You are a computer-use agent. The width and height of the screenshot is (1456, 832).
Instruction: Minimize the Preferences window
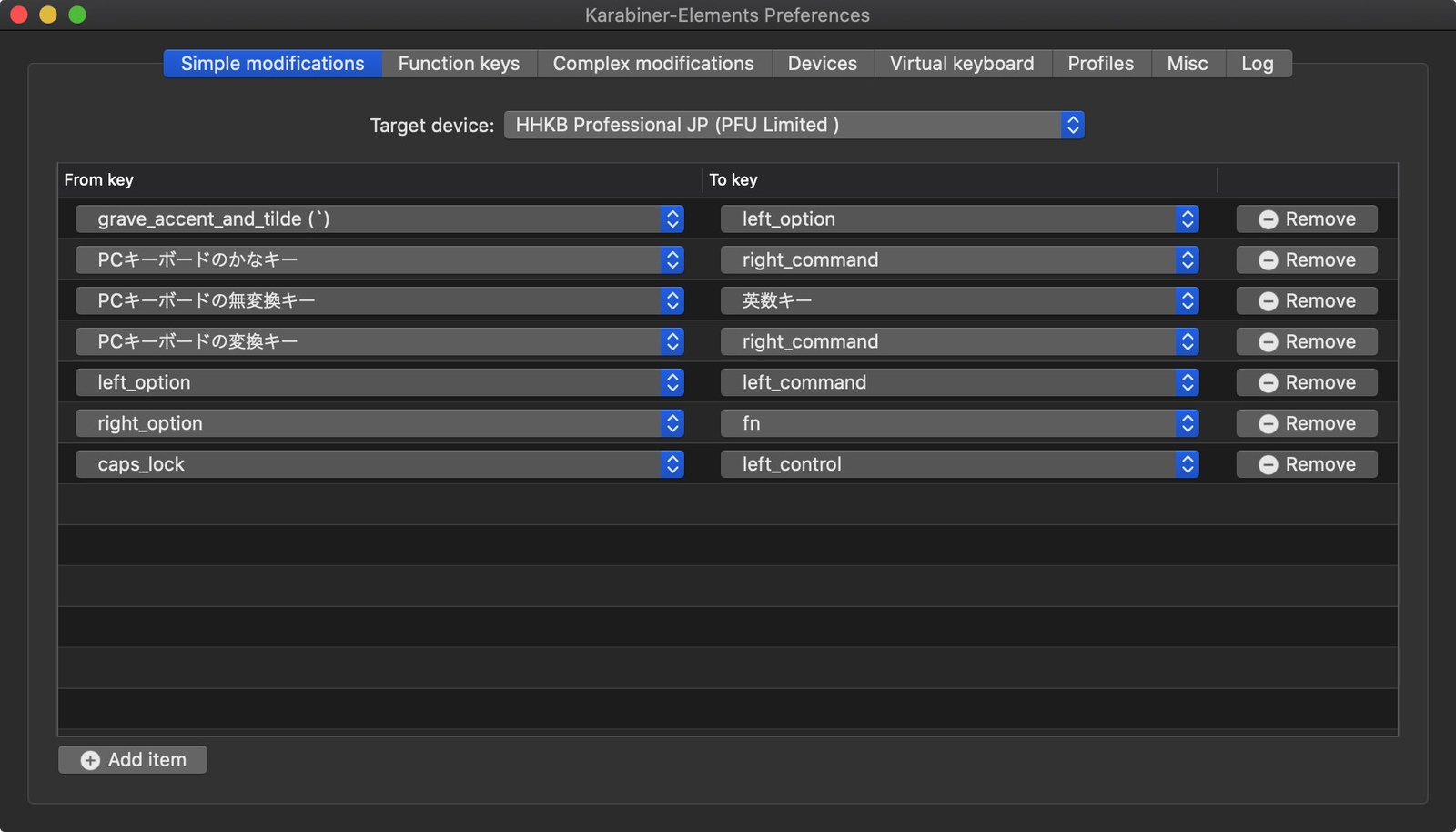(x=48, y=15)
